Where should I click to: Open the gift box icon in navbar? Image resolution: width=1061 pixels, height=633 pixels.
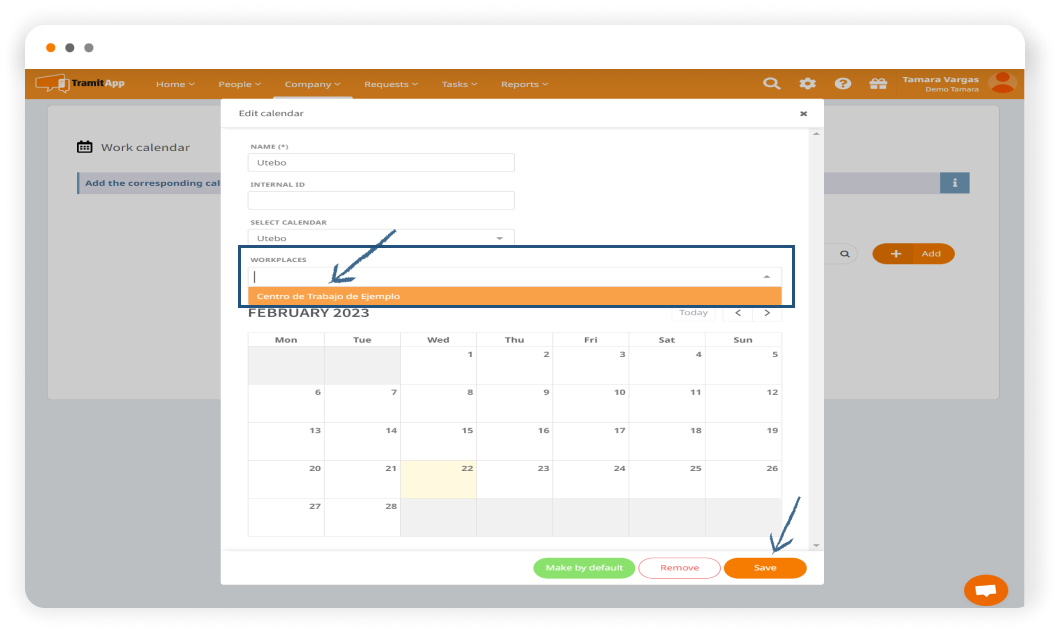(x=878, y=84)
